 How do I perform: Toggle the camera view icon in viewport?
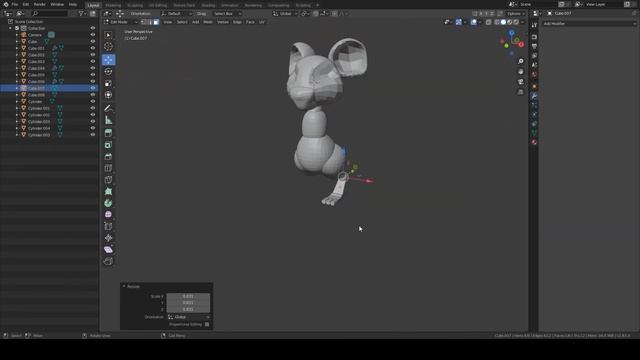click(520, 82)
